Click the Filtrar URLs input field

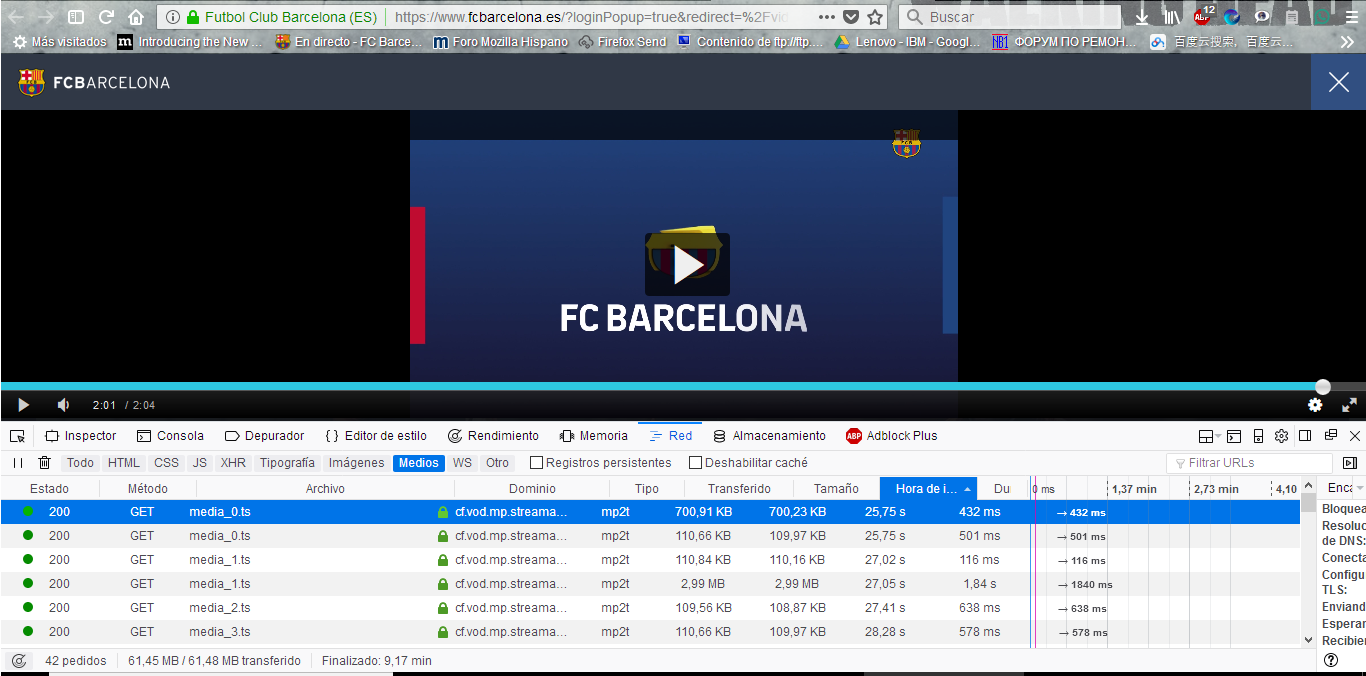coord(1255,463)
